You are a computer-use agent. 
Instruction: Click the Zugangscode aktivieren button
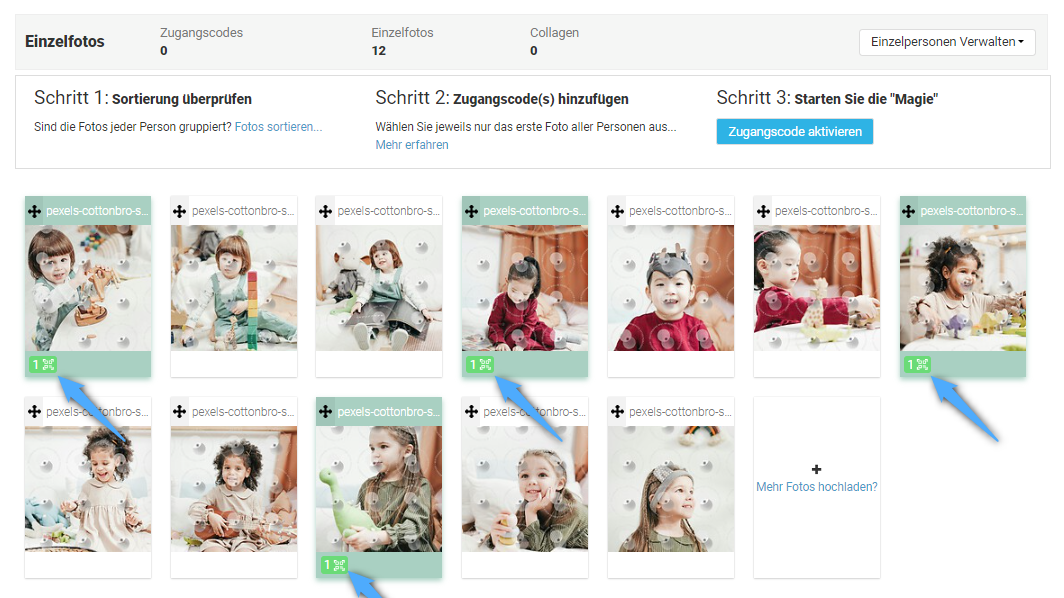pyautogui.click(x=795, y=132)
